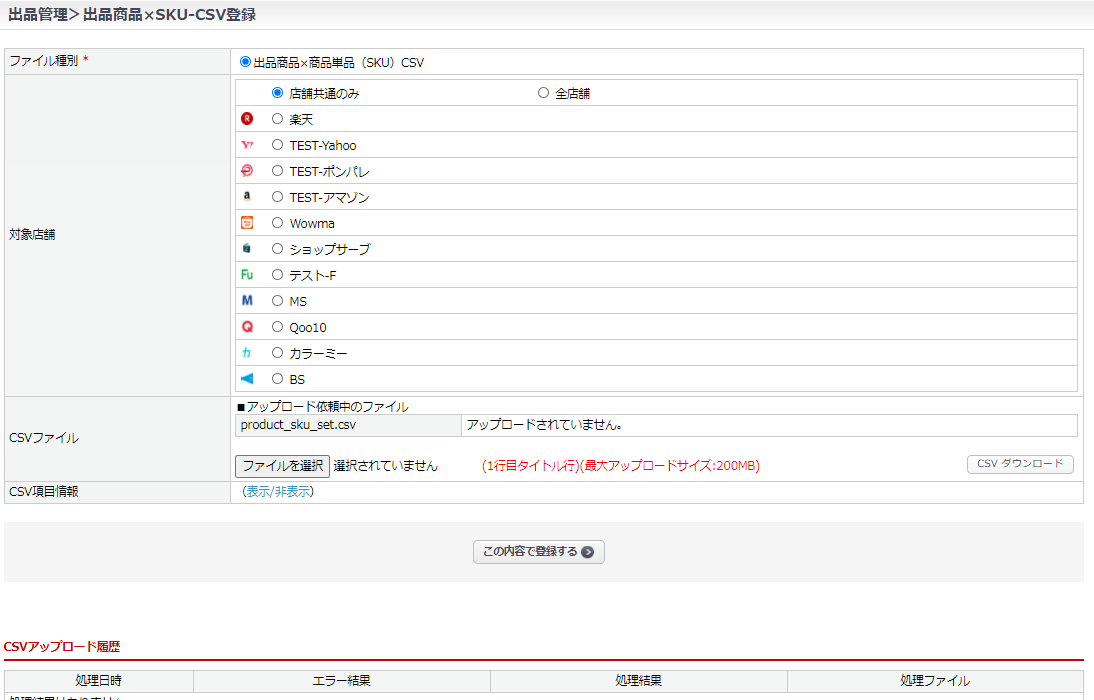Screen dimensions: 1094x700
Task: Click the BS store megaphone icon
Action: 247,378
